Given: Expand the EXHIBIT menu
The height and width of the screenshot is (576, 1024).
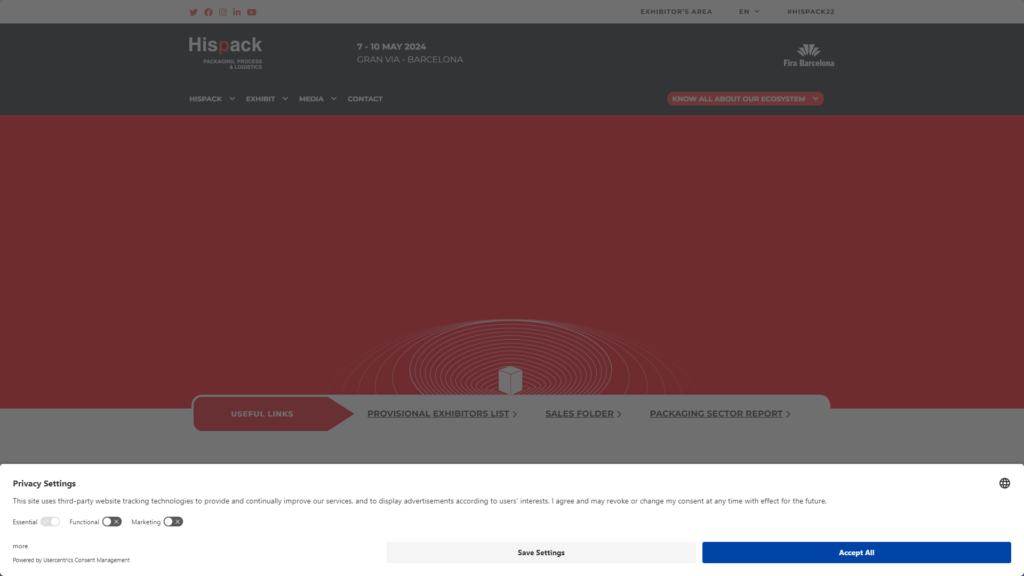Looking at the screenshot, I should point(266,99).
